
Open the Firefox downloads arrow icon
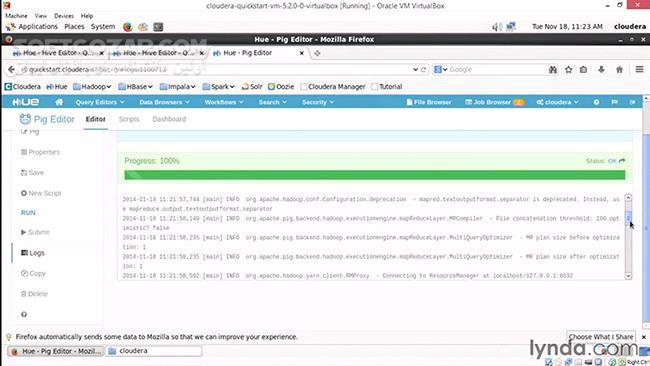(x=601, y=70)
